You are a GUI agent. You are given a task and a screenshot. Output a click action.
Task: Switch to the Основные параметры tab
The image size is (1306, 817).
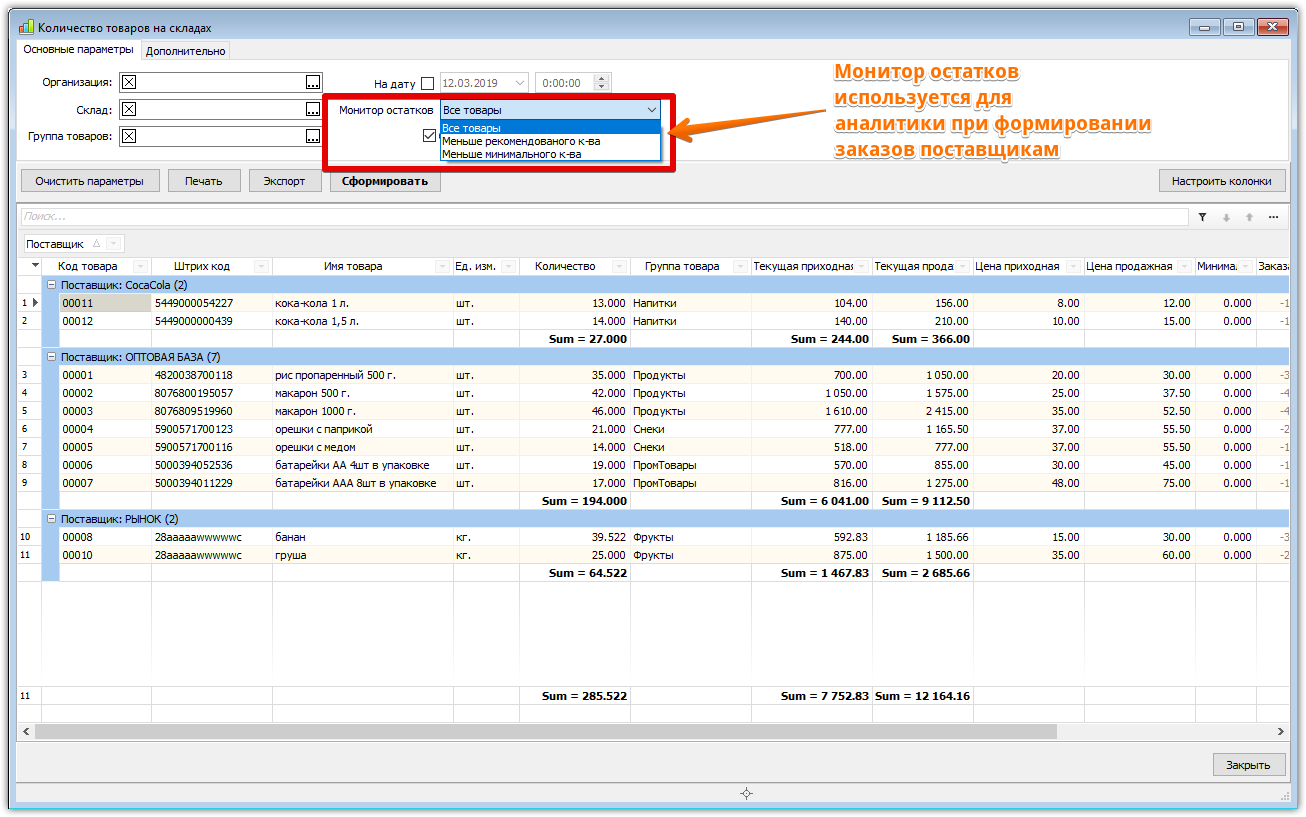tap(78, 50)
